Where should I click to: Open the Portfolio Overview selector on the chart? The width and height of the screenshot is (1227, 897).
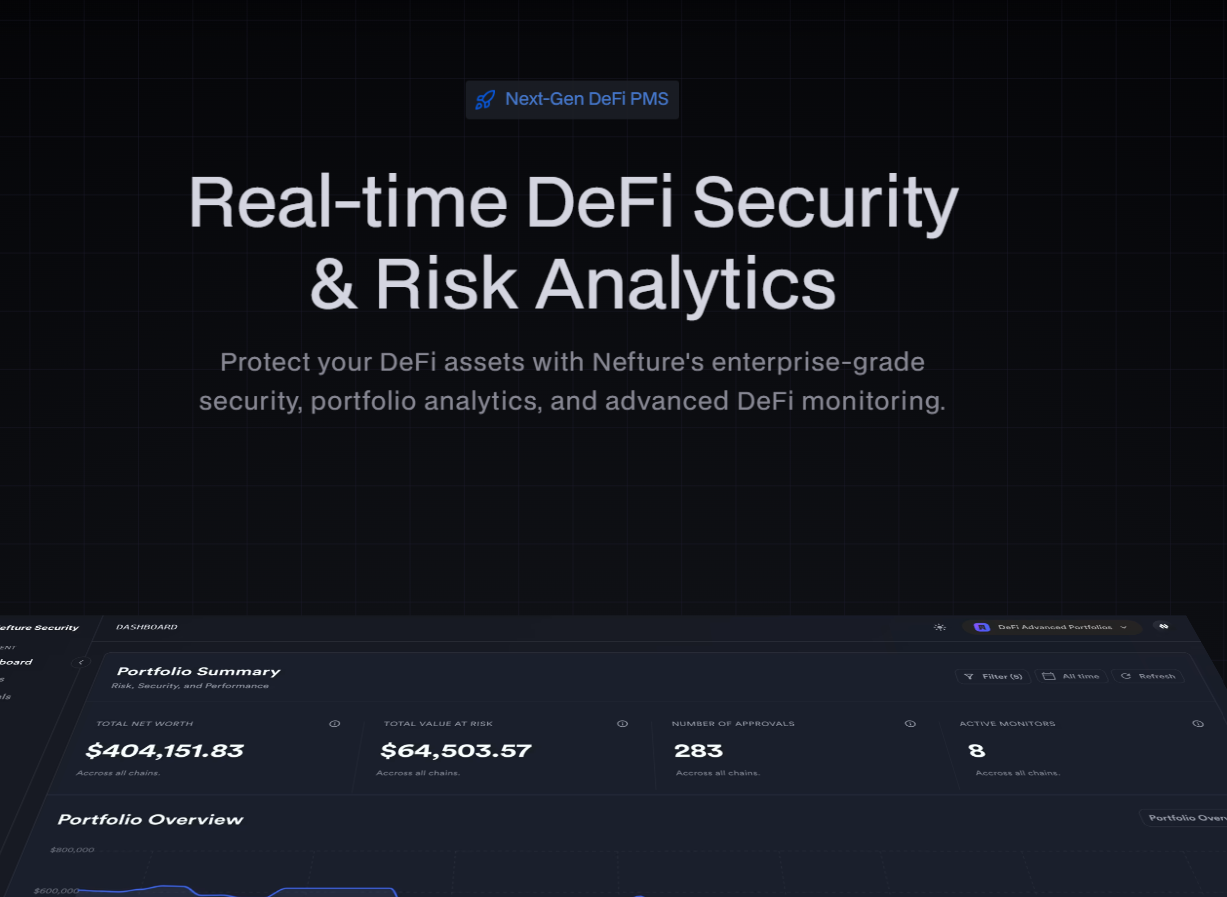click(1184, 818)
